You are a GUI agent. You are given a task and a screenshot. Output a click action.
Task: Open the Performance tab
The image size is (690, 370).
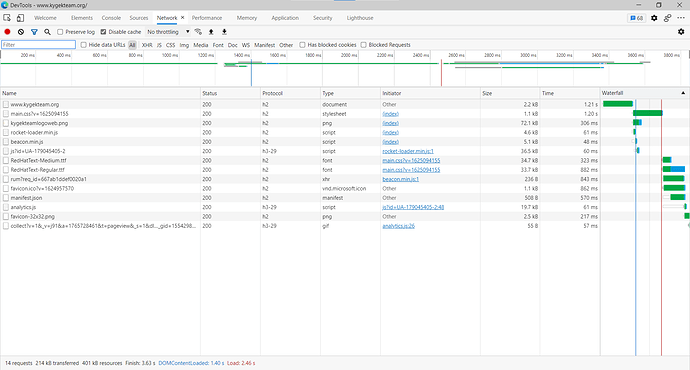(x=207, y=18)
